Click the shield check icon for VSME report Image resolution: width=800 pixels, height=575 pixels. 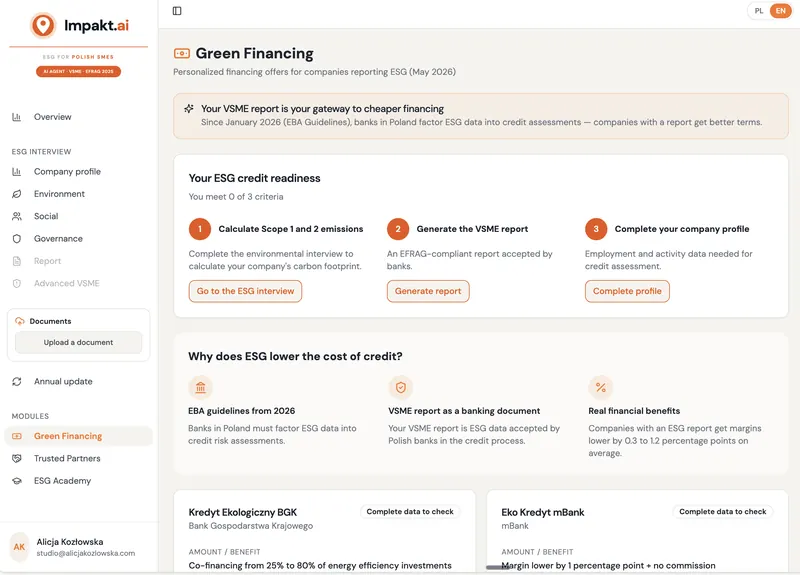click(x=401, y=387)
